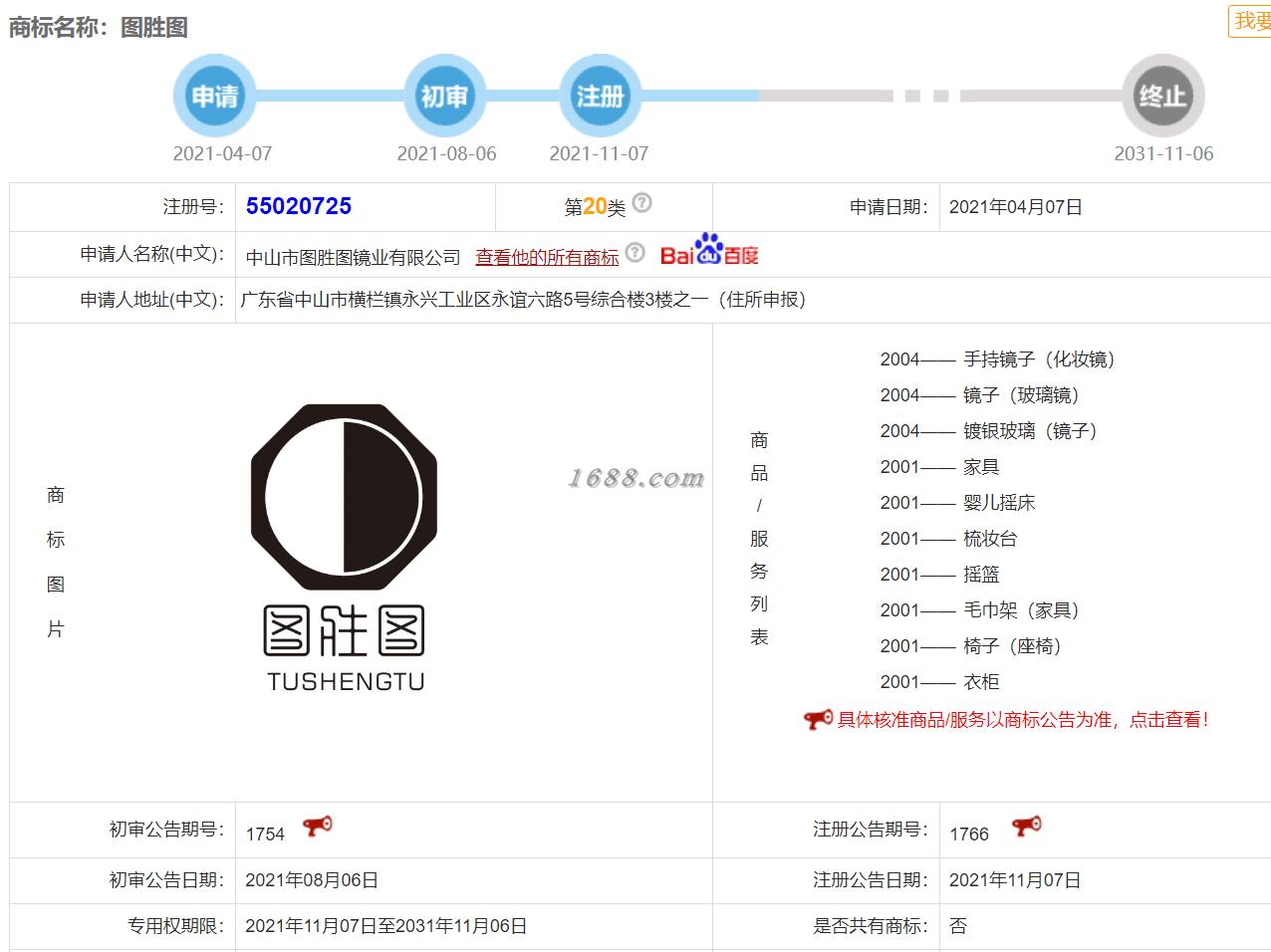This screenshot has width=1271, height=952.
Task: Click 专用权期限 value 2021年11月07日至2031年11月06日
Action: pos(386,926)
